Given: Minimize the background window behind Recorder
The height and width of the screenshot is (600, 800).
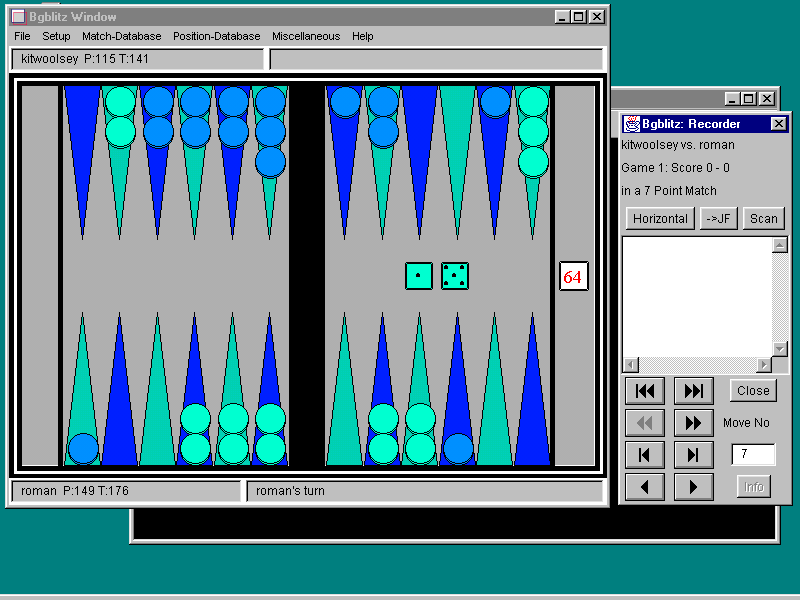Looking at the screenshot, I should point(733,98).
